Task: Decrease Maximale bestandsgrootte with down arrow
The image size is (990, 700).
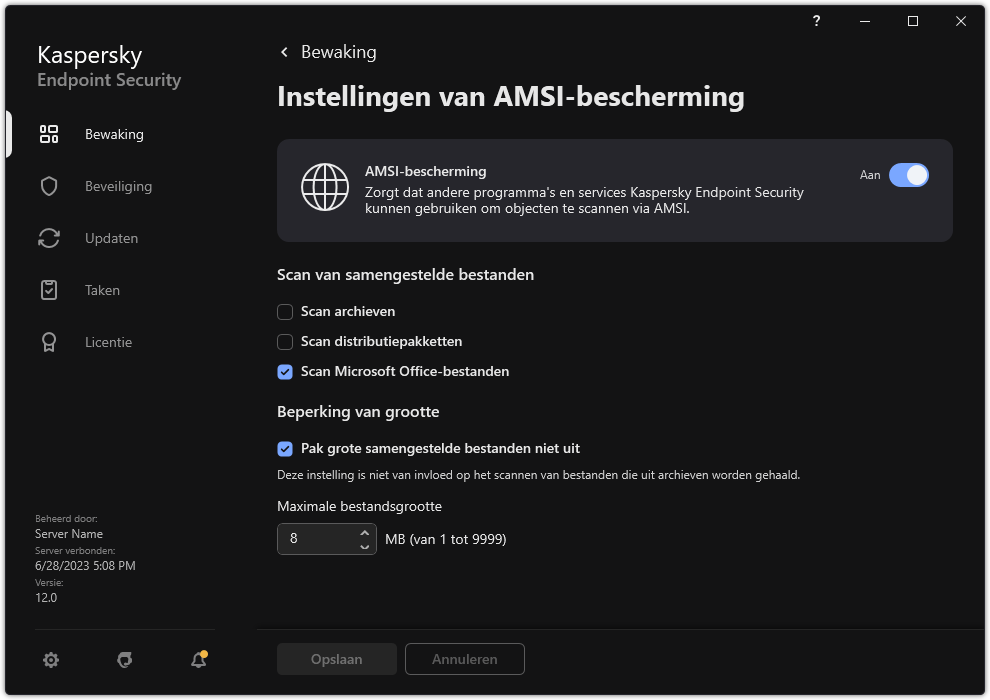Action: [362, 544]
